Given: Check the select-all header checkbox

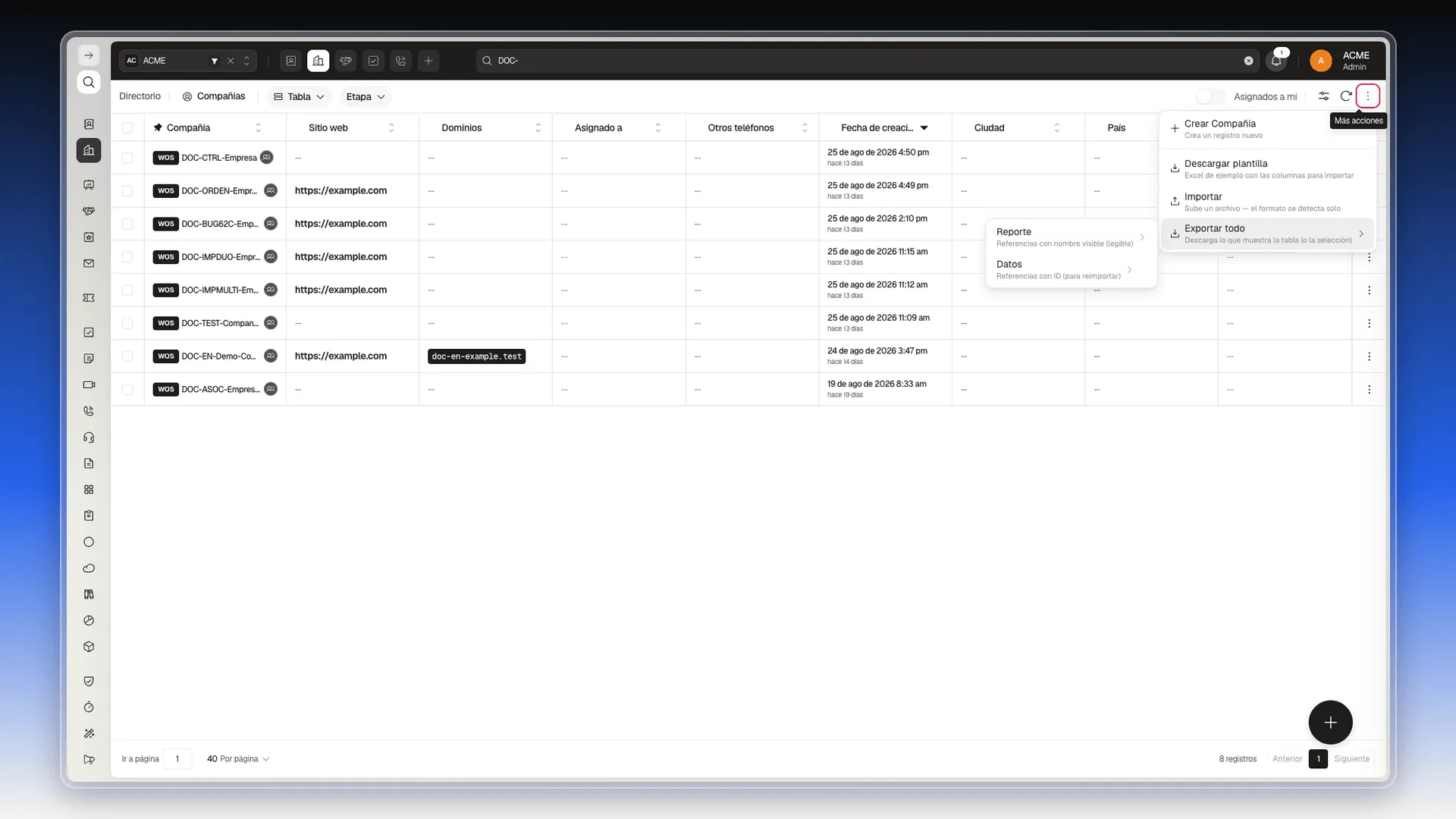Looking at the screenshot, I should (127, 127).
